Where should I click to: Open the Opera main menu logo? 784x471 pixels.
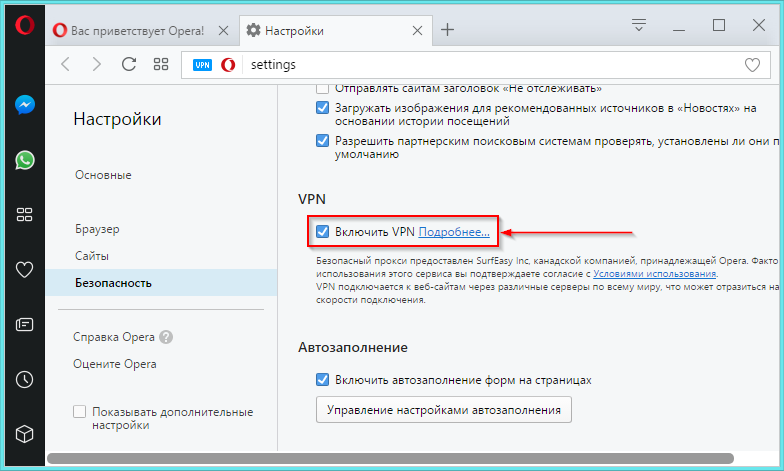[24, 25]
